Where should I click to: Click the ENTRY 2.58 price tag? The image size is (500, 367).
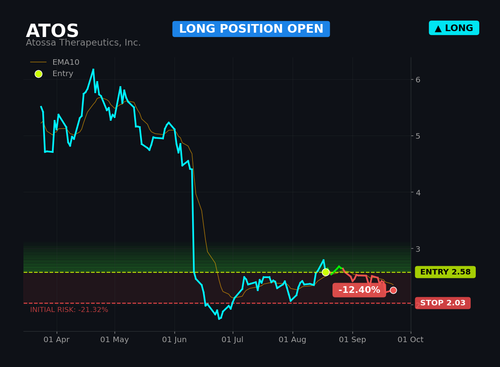(x=445, y=272)
